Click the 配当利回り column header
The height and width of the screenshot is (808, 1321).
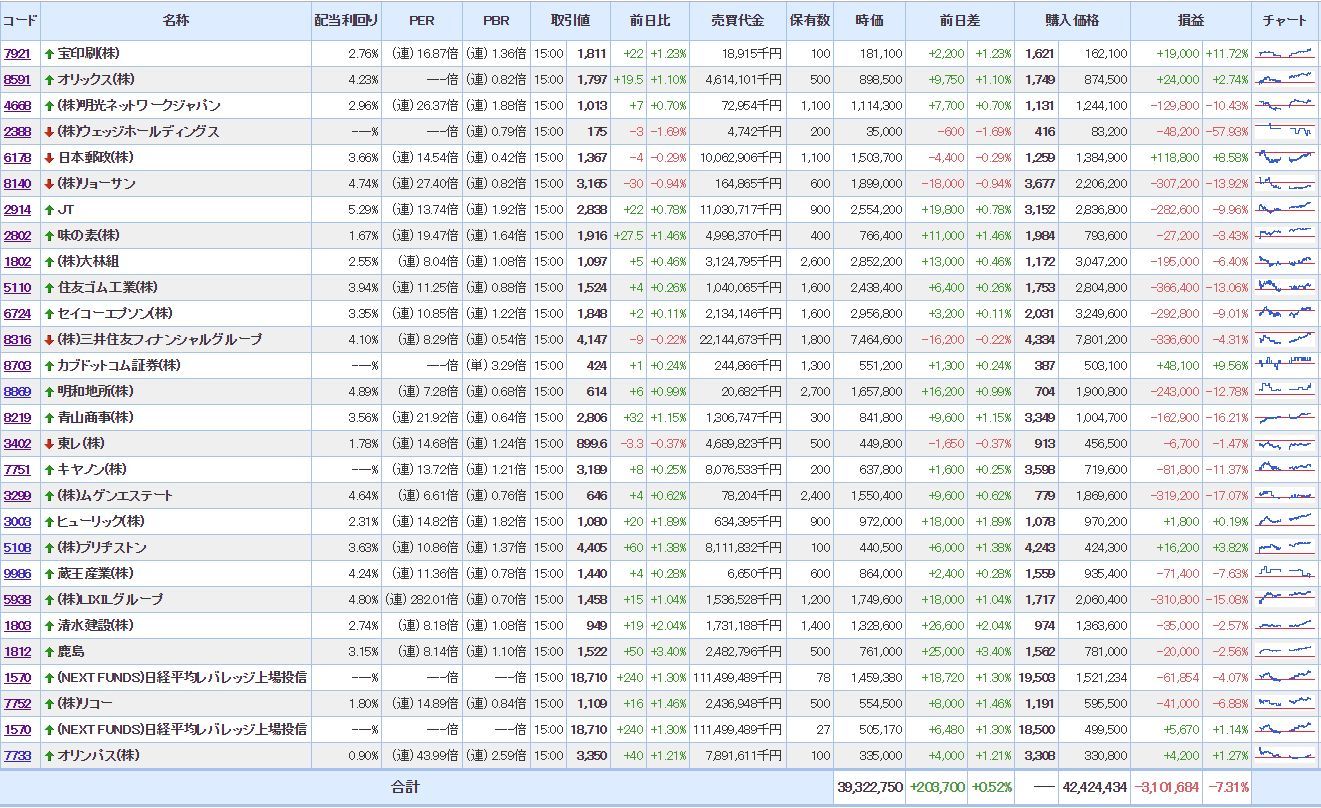click(x=346, y=21)
